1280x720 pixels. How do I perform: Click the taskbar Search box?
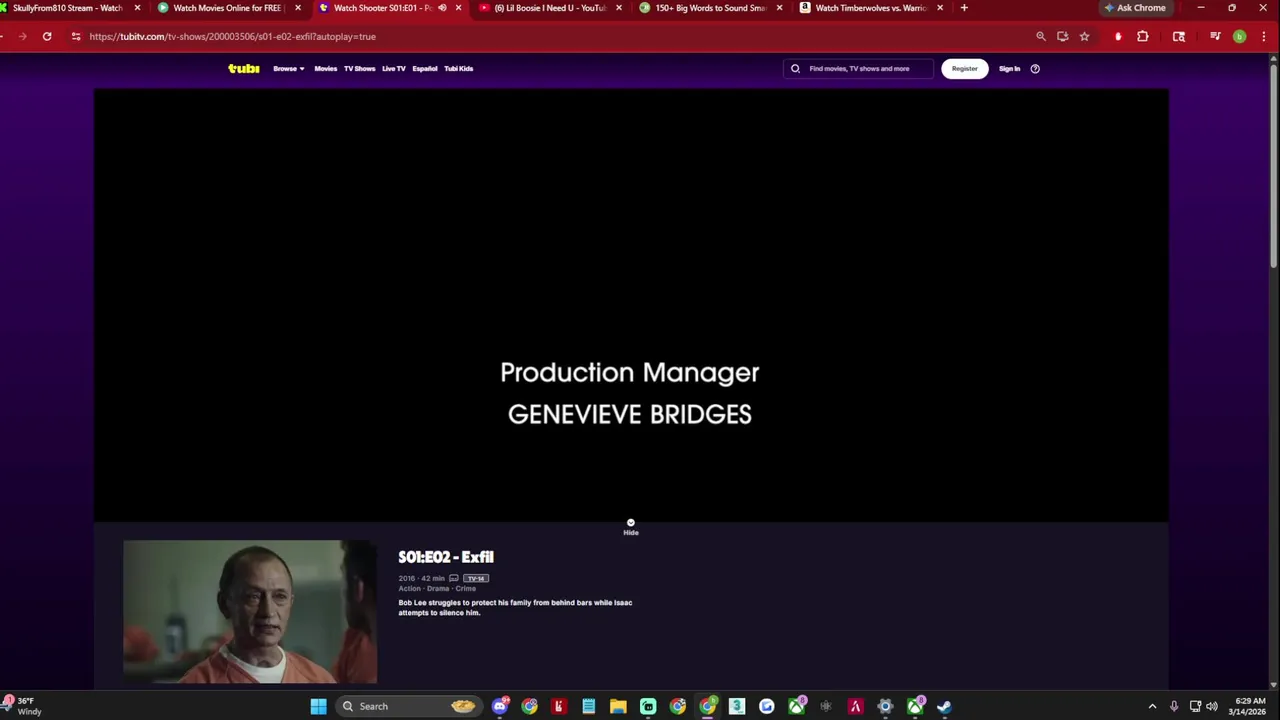(408, 706)
